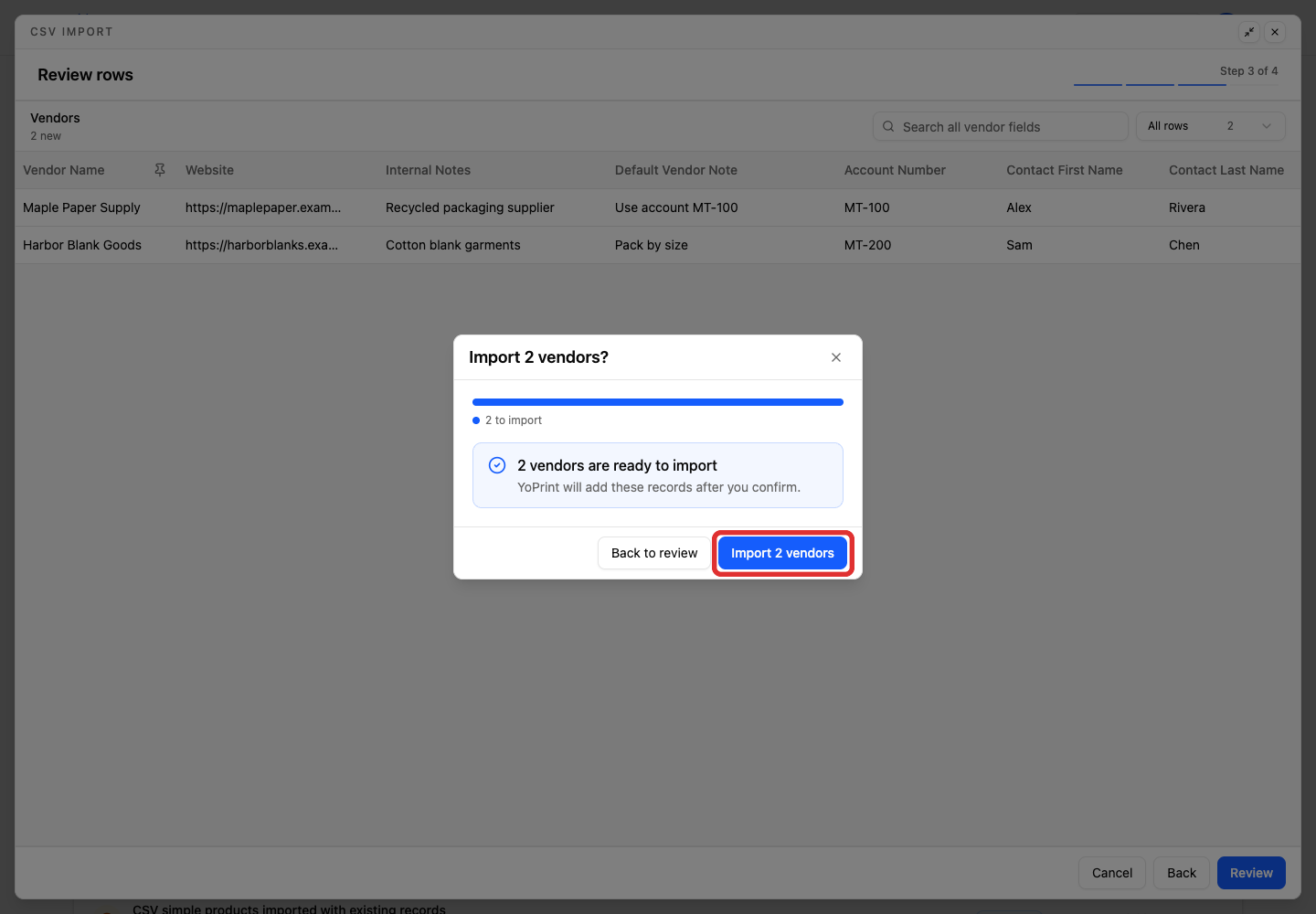Image resolution: width=1316 pixels, height=914 pixels.
Task: Click the Rivera last name cell
Action: tap(1187, 207)
